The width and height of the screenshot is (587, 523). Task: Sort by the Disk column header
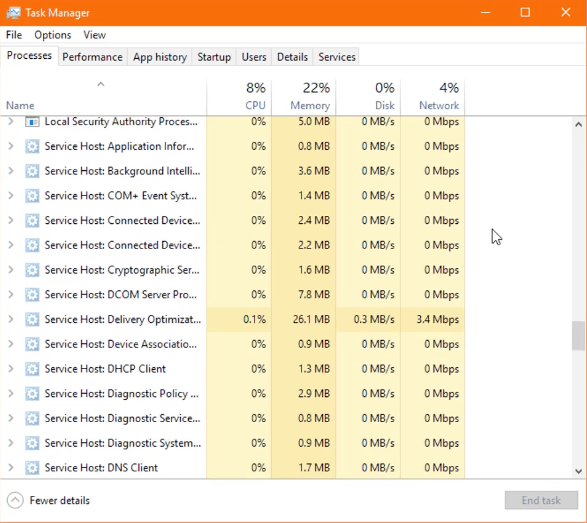point(368,97)
